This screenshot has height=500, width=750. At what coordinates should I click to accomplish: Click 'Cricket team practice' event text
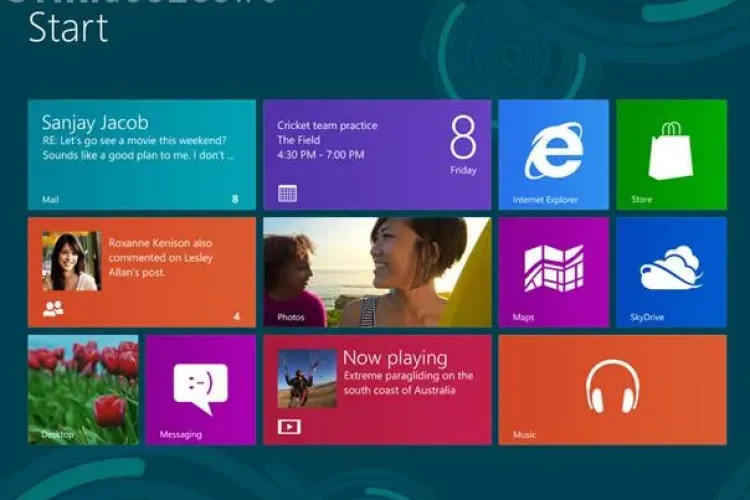(x=327, y=125)
